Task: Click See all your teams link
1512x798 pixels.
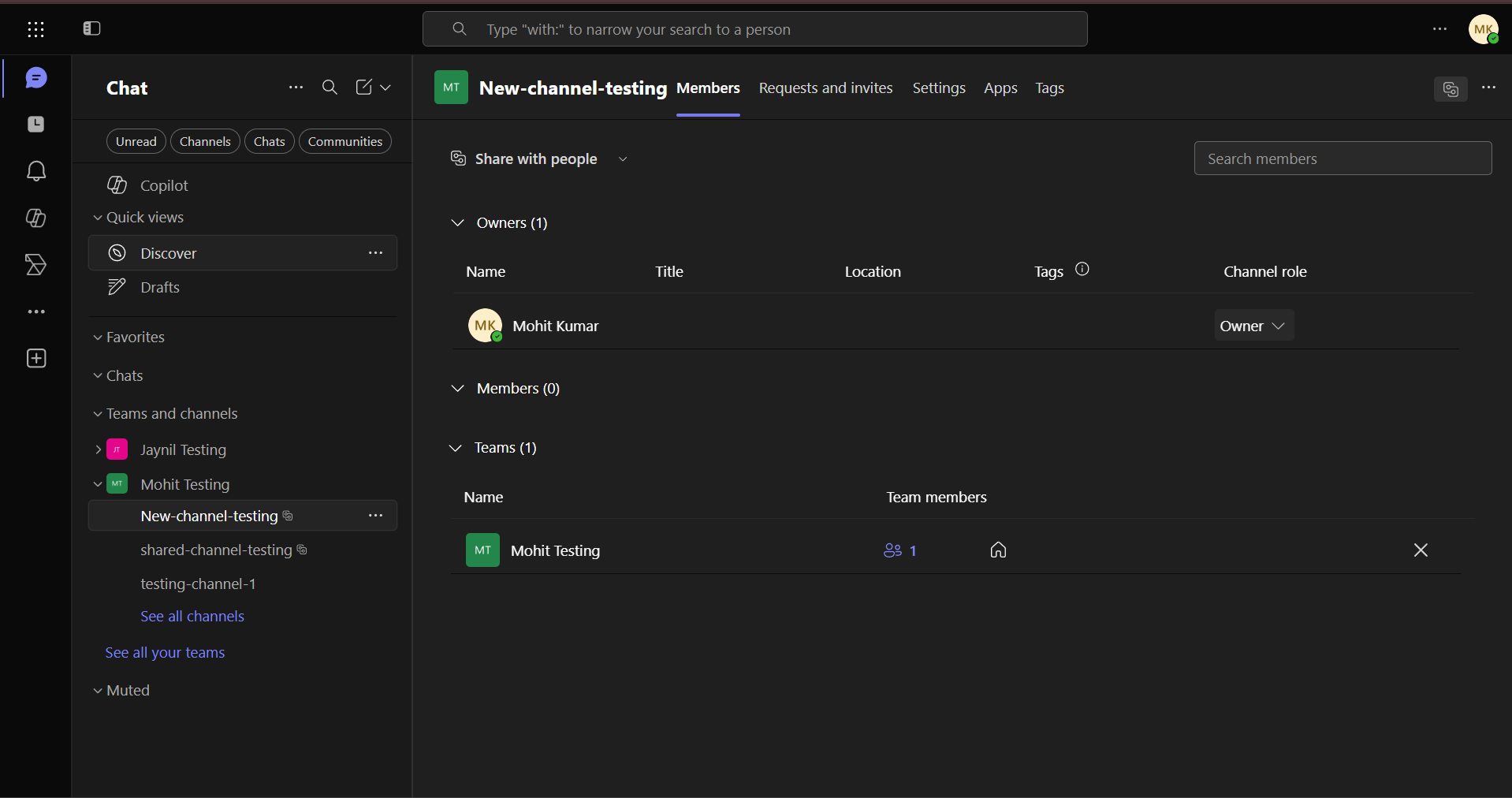Action: [x=165, y=653]
